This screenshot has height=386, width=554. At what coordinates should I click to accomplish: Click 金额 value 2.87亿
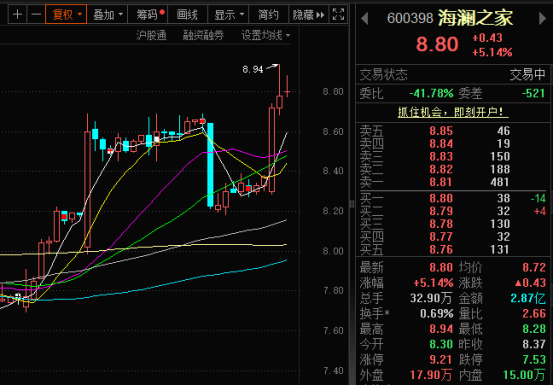(x=528, y=298)
